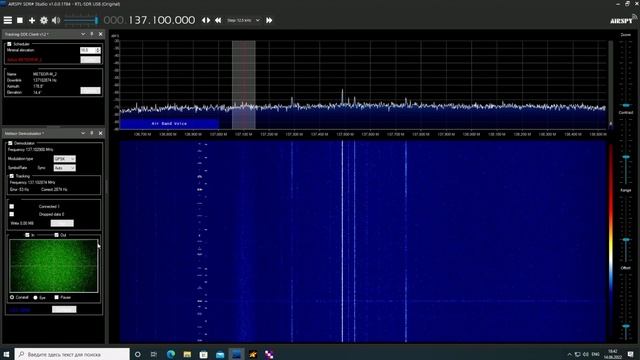Toggle the center tuning style arrows icon
640x360 pixels.
[206, 20]
